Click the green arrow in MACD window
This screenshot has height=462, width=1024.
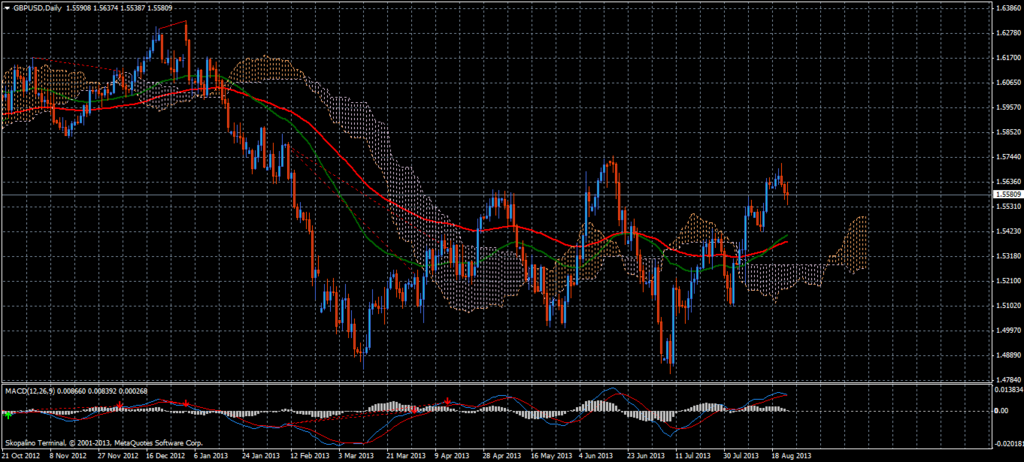pyautogui.click(x=8, y=413)
